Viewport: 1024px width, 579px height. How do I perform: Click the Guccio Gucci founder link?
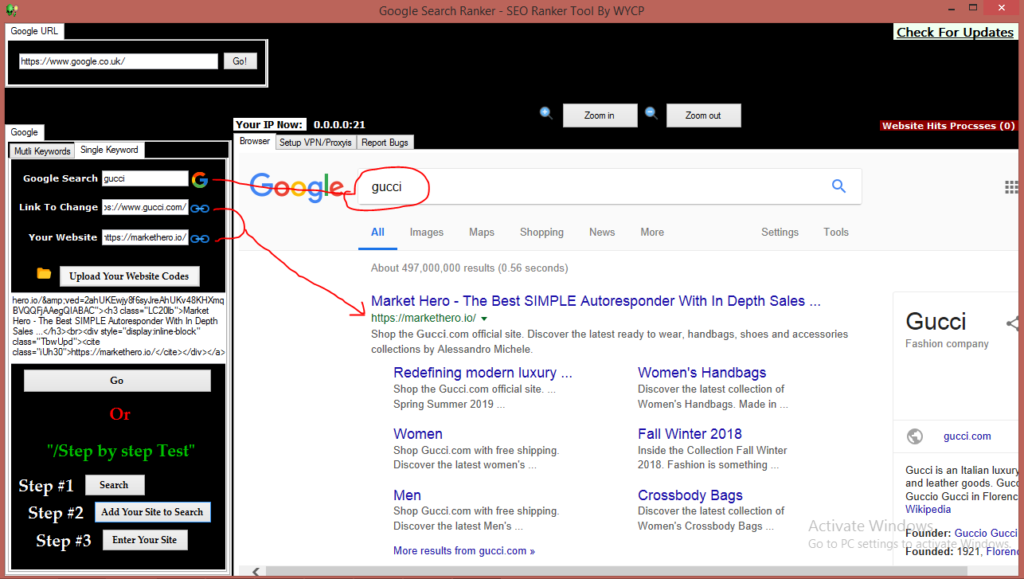pos(986,533)
